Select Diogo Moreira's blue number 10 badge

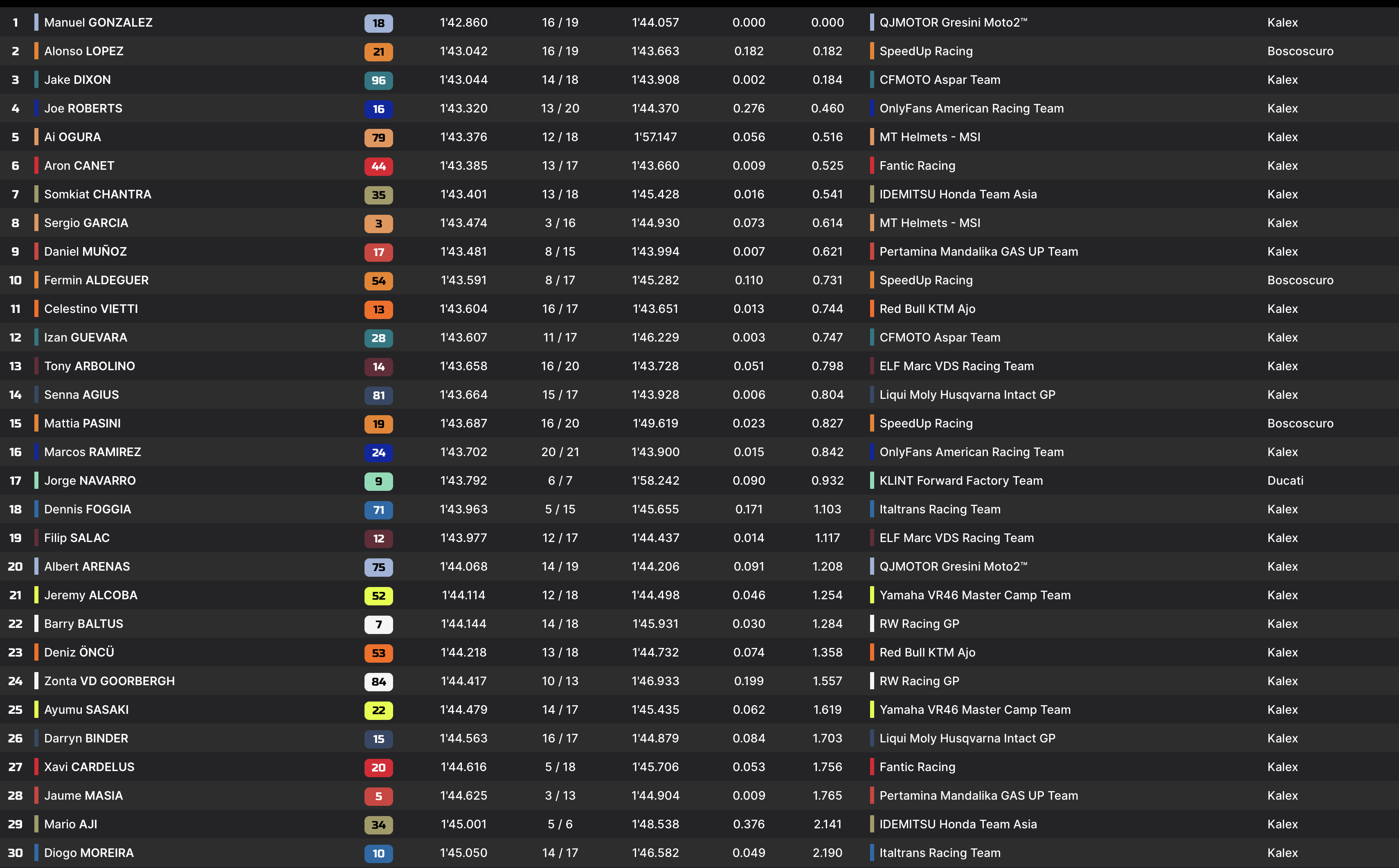[x=378, y=854]
